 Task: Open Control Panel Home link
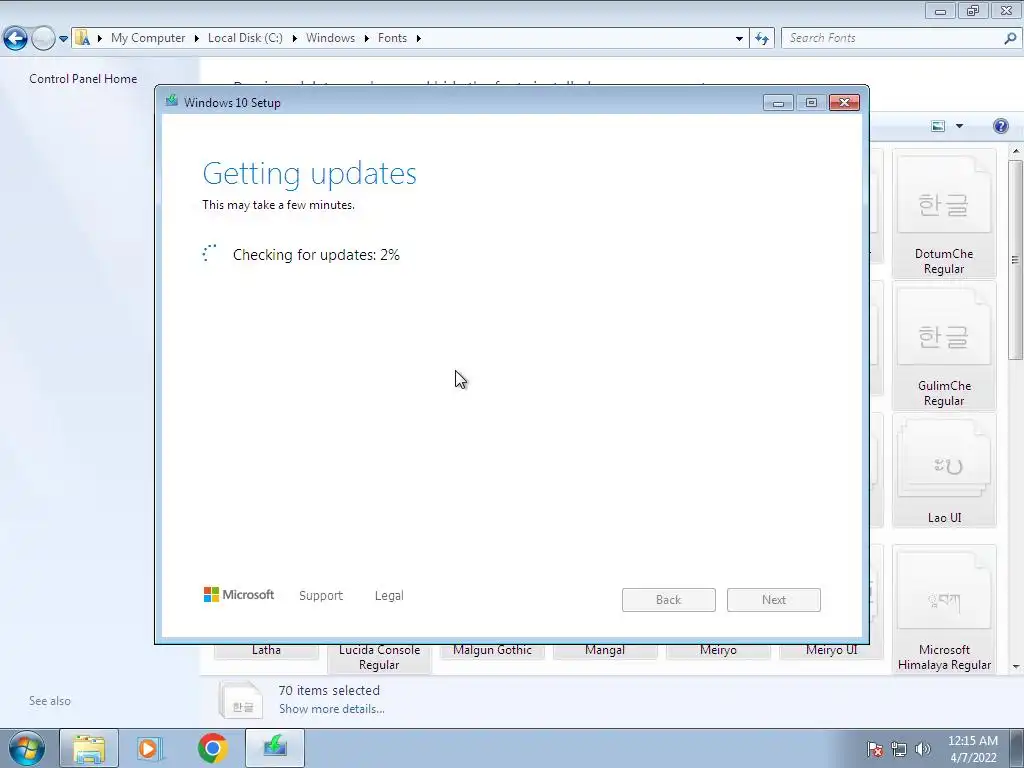tap(83, 78)
